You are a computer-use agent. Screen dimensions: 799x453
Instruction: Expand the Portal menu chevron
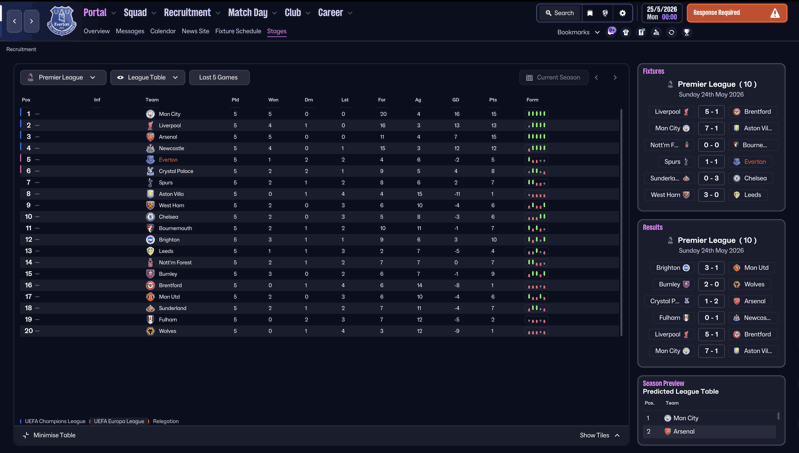tap(114, 13)
